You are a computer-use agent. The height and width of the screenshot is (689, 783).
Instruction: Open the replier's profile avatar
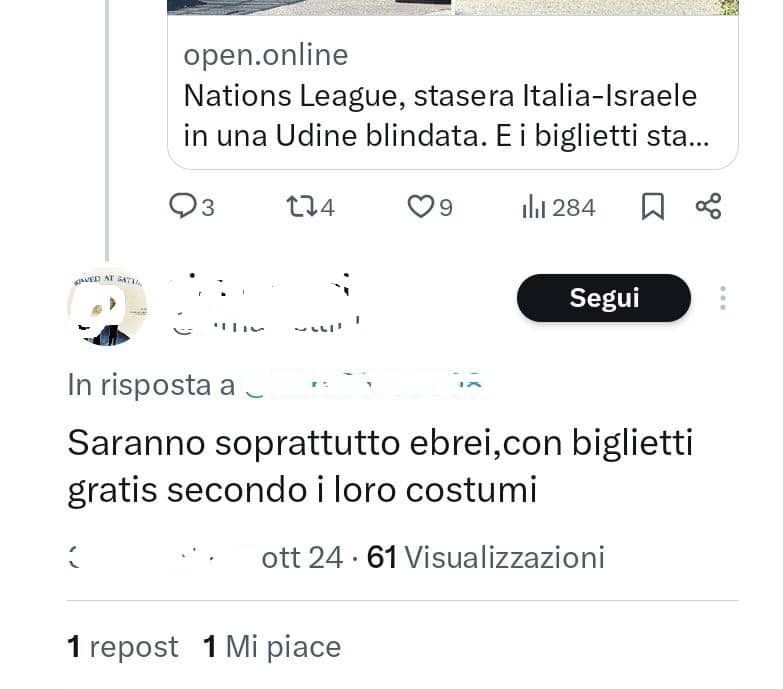[107, 306]
